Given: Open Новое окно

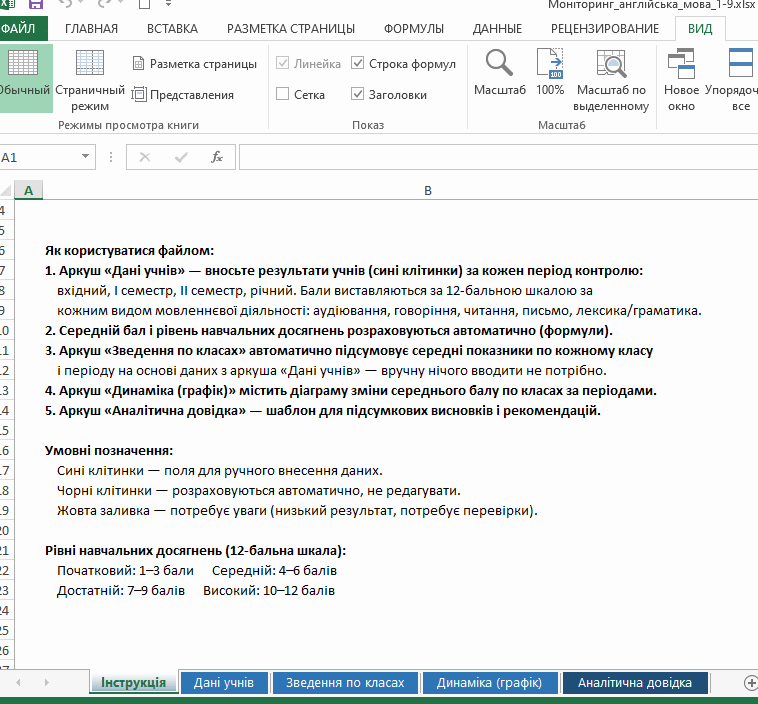Looking at the screenshot, I should pos(681,80).
